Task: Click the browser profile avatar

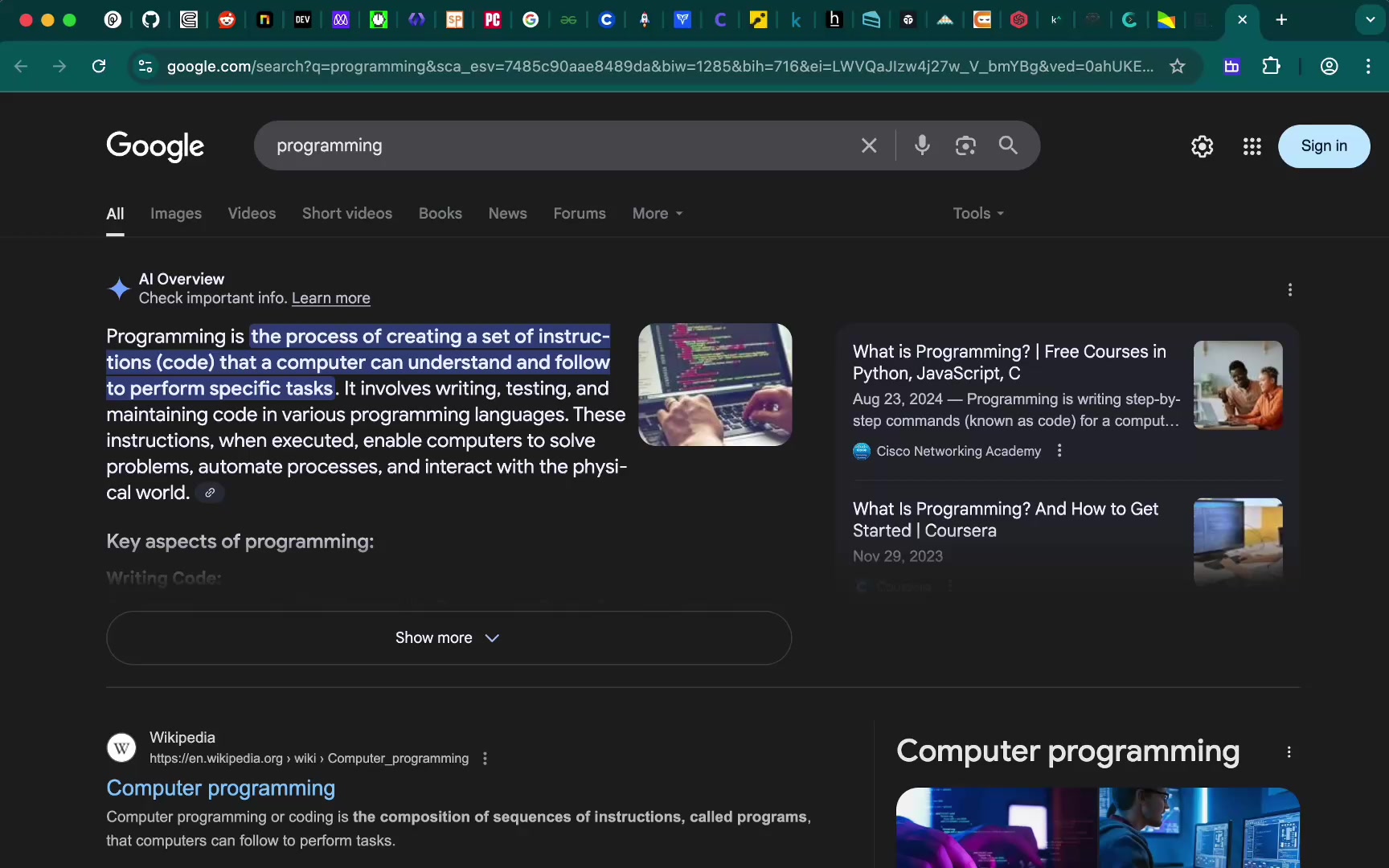Action: (x=1330, y=67)
